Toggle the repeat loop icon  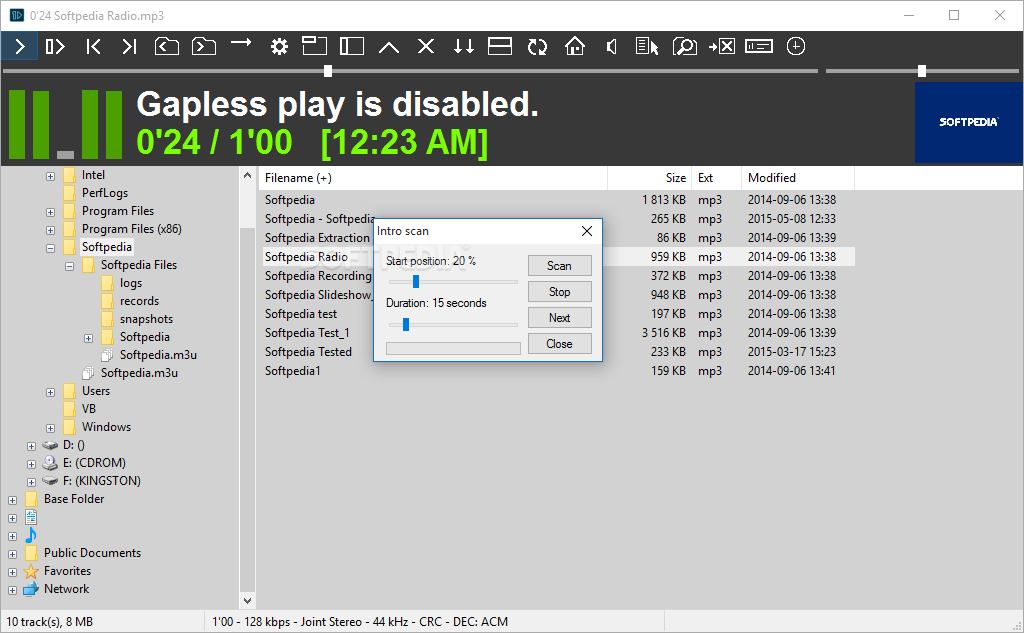537,46
